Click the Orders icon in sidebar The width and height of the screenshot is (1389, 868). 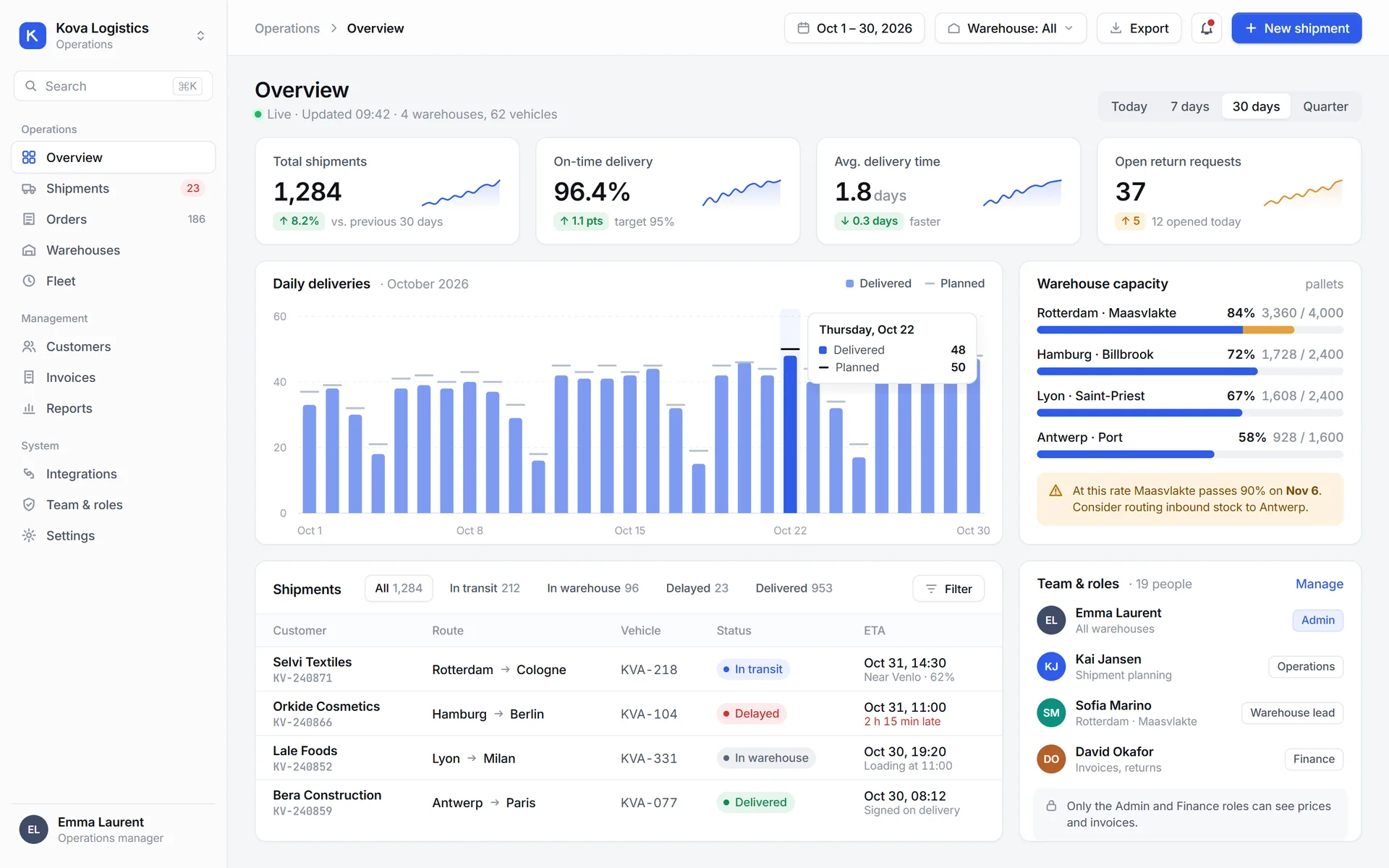point(29,219)
